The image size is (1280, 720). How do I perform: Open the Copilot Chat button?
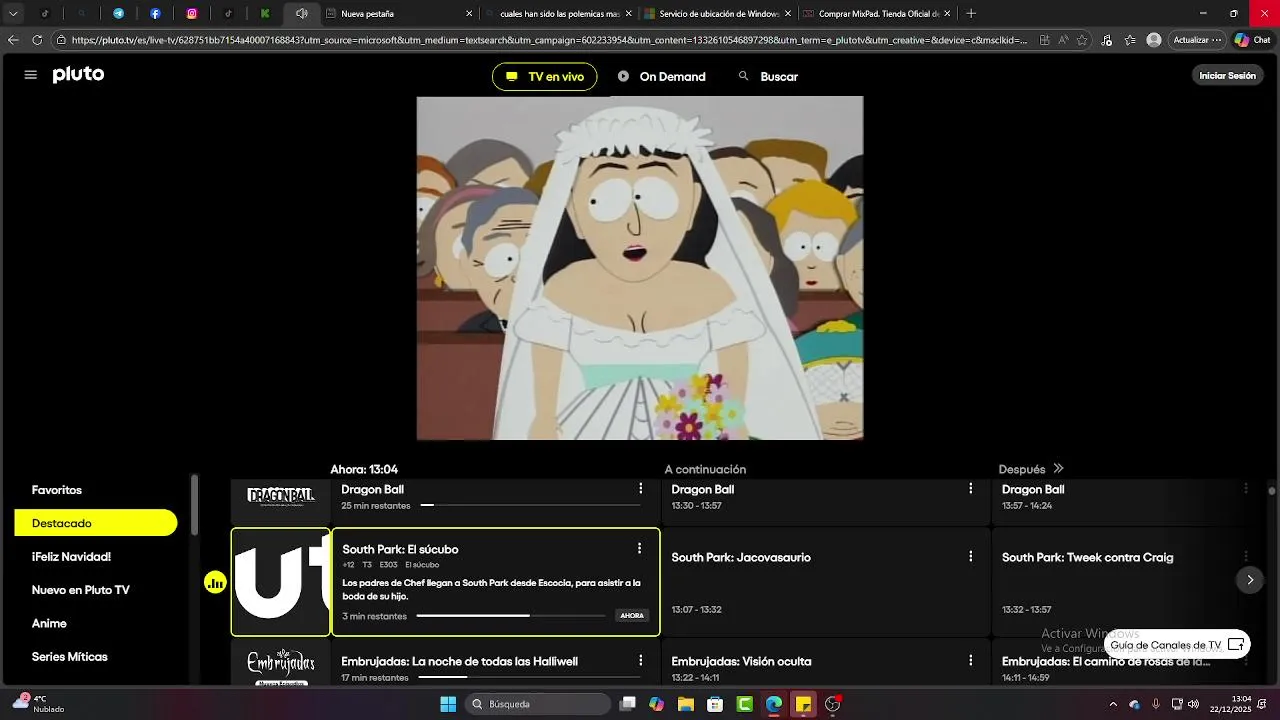1253,40
